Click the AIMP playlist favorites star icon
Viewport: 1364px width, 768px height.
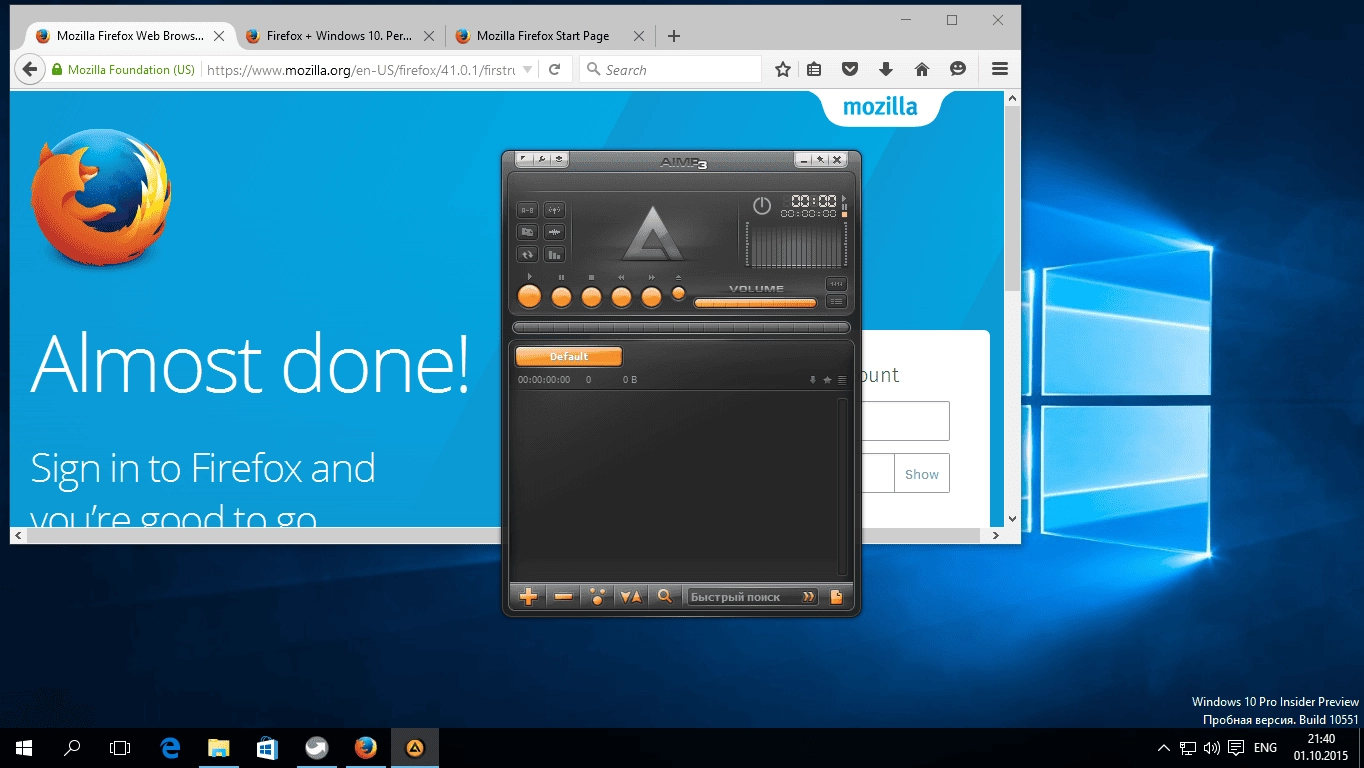[x=827, y=380]
